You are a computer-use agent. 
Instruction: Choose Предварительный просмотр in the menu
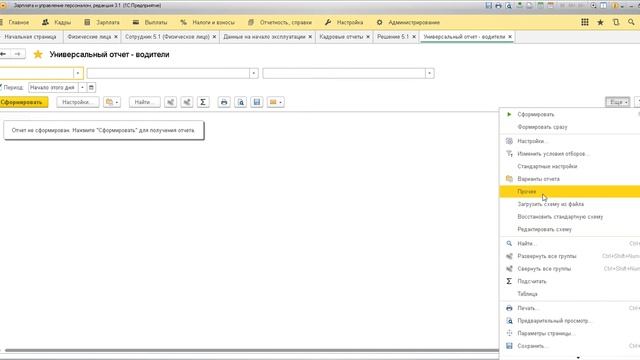tap(570, 321)
